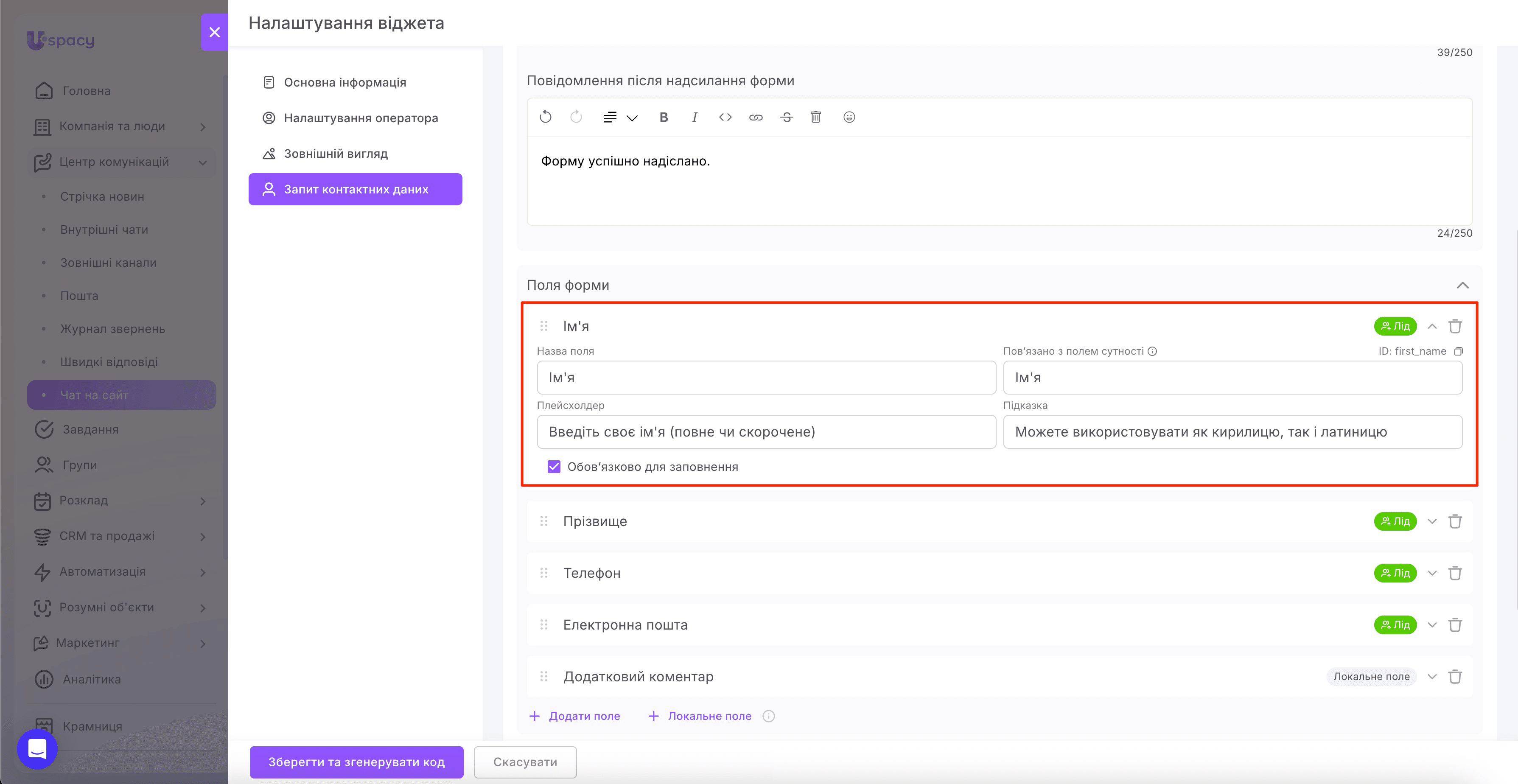Image resolution: width=1518 pixels, height=784 pixels.
Task: Click the clear formatting trash icon in editor toolbar
Action: [815, 117]
